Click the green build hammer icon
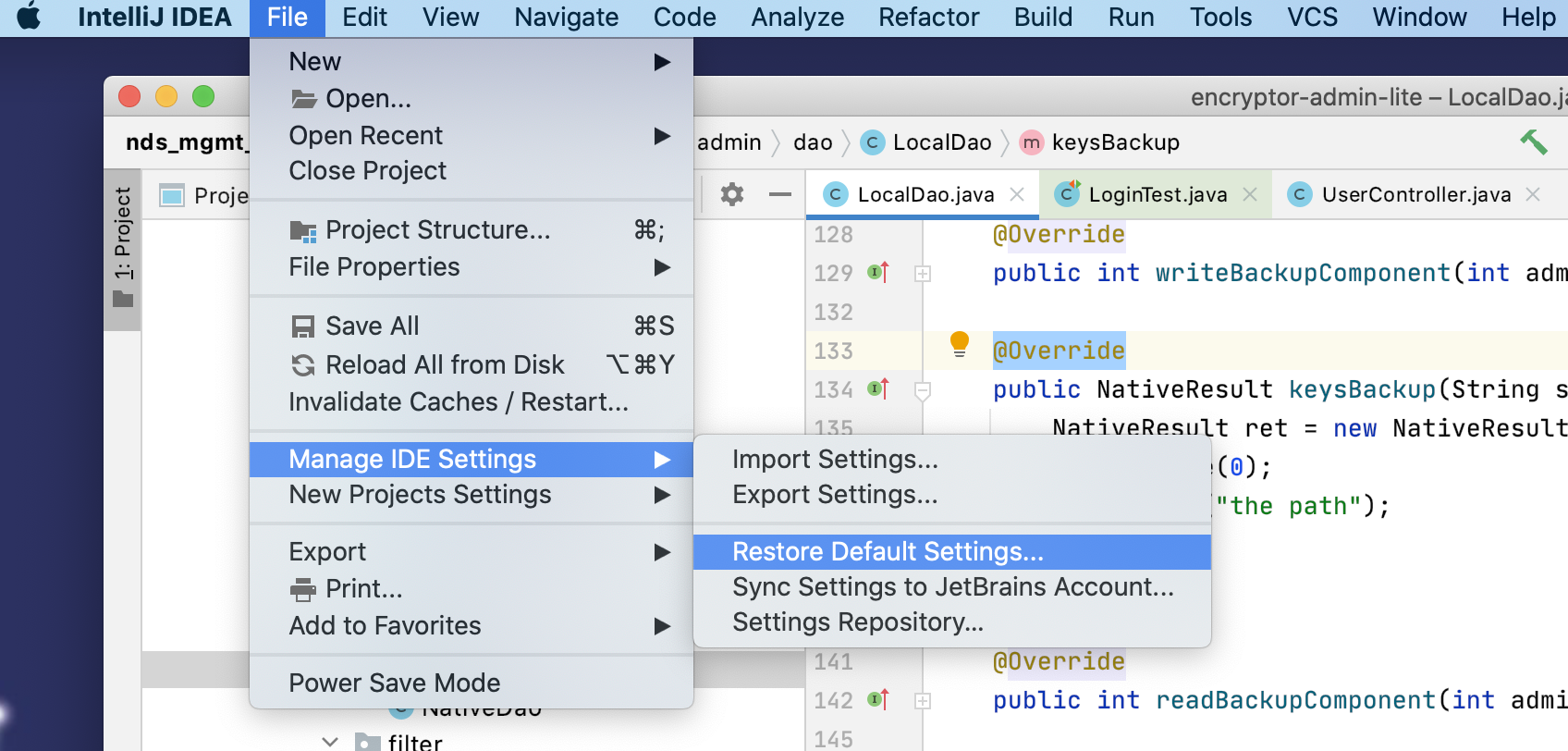Screen dimensions: 1568x751 pos(1533,142)
